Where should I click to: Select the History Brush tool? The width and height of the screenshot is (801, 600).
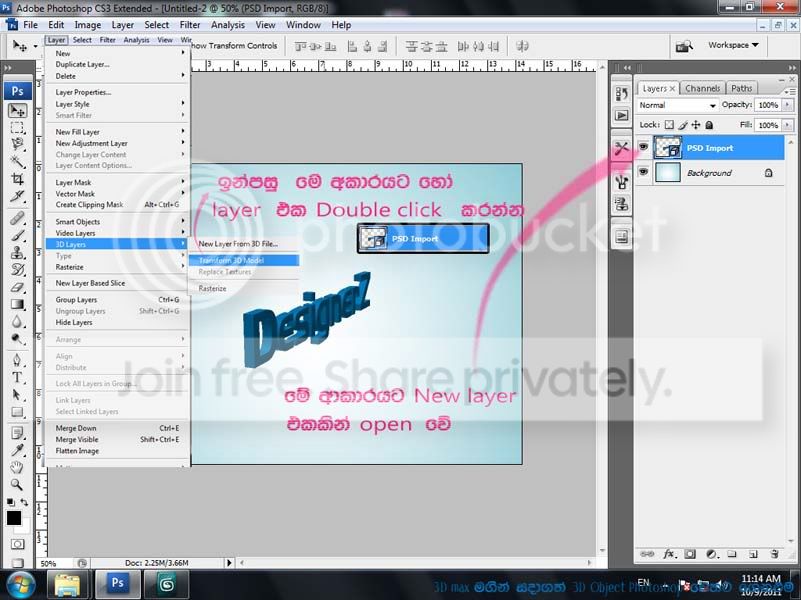pos(17,270)
